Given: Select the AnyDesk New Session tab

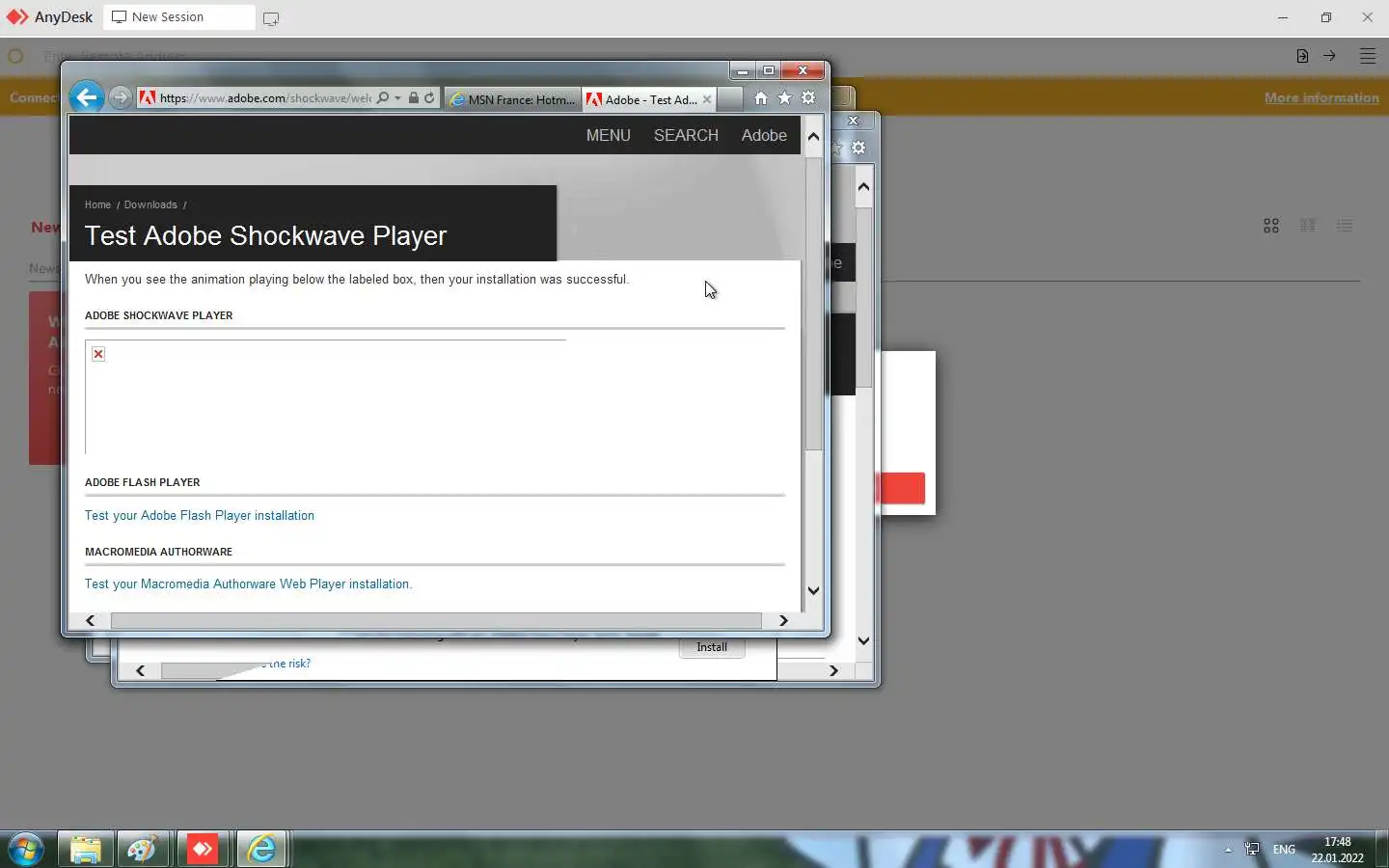Looking at the screenshot, I should 178,17.
